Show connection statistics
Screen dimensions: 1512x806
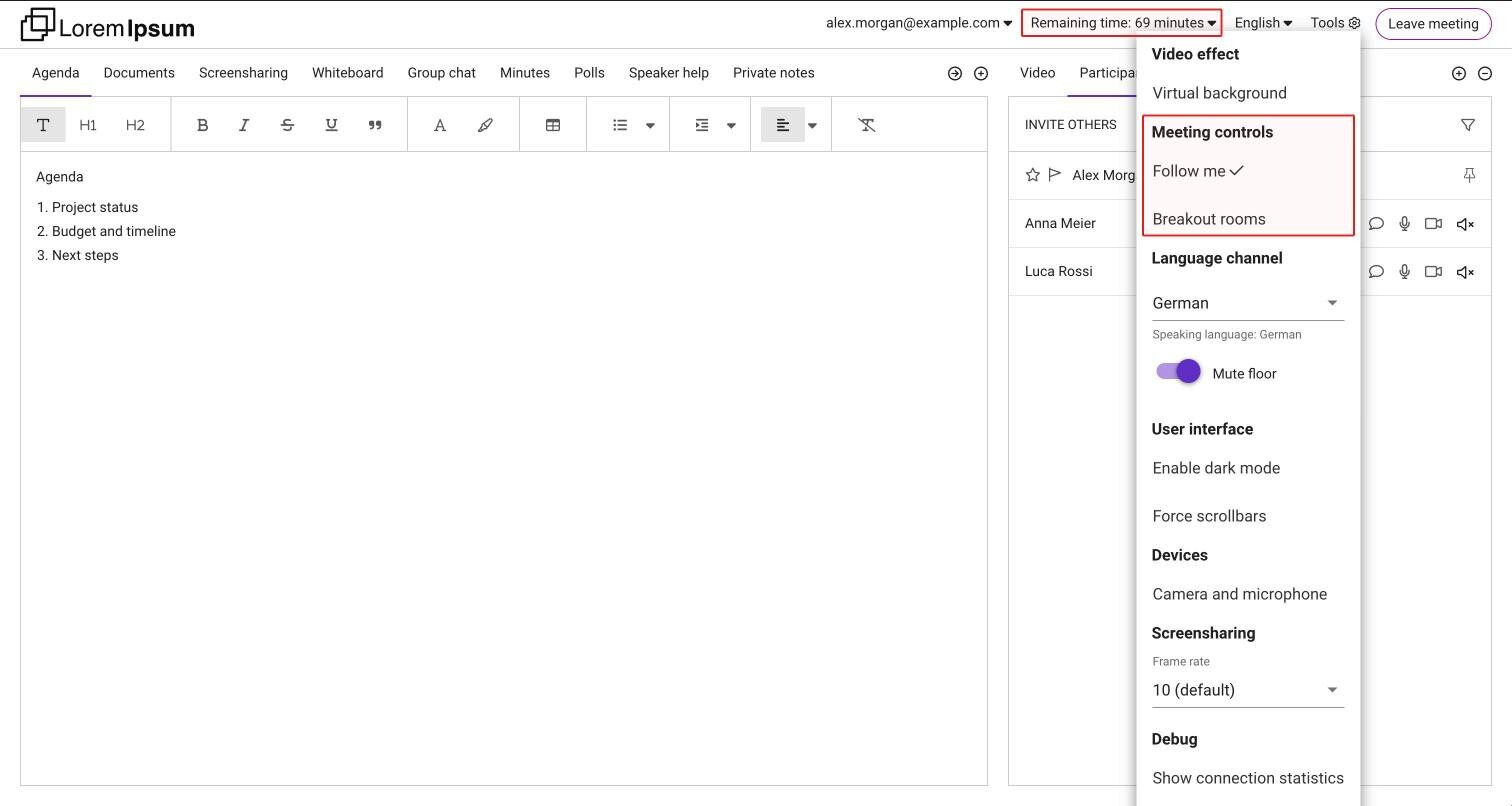[x=1248, y=778]
